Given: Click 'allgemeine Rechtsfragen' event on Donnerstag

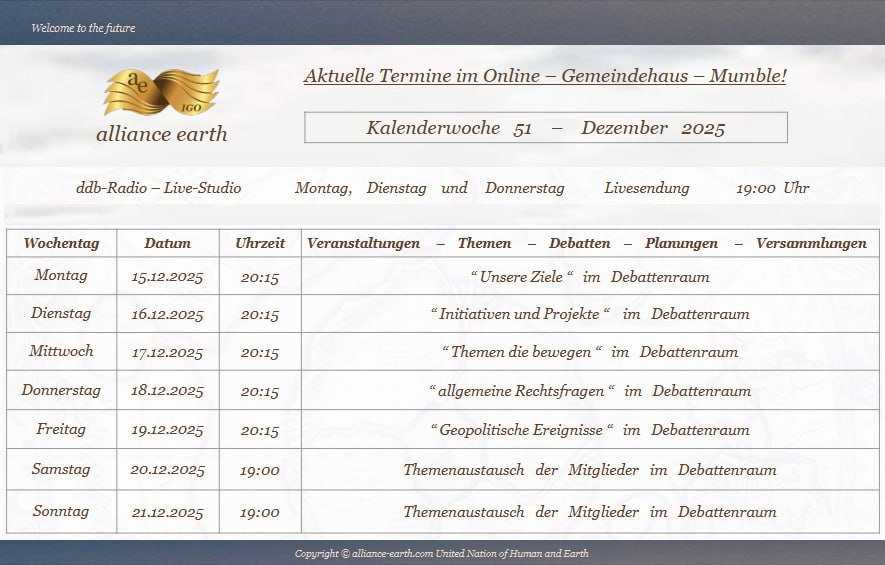Looking at the screenshot, I should [x=590, y=391].
